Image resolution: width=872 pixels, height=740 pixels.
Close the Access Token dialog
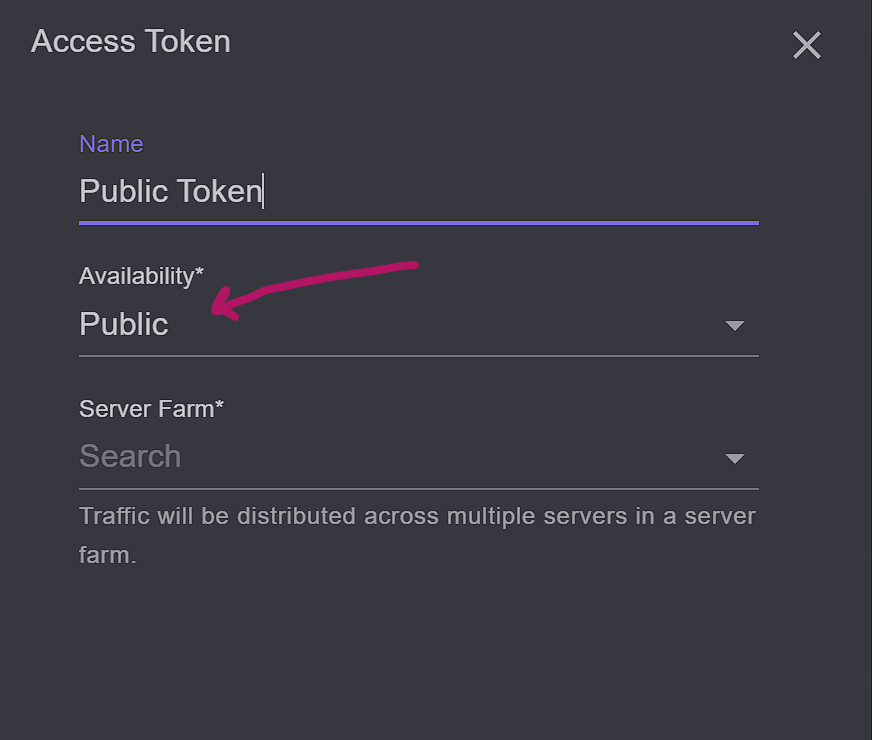pos(806,45)
